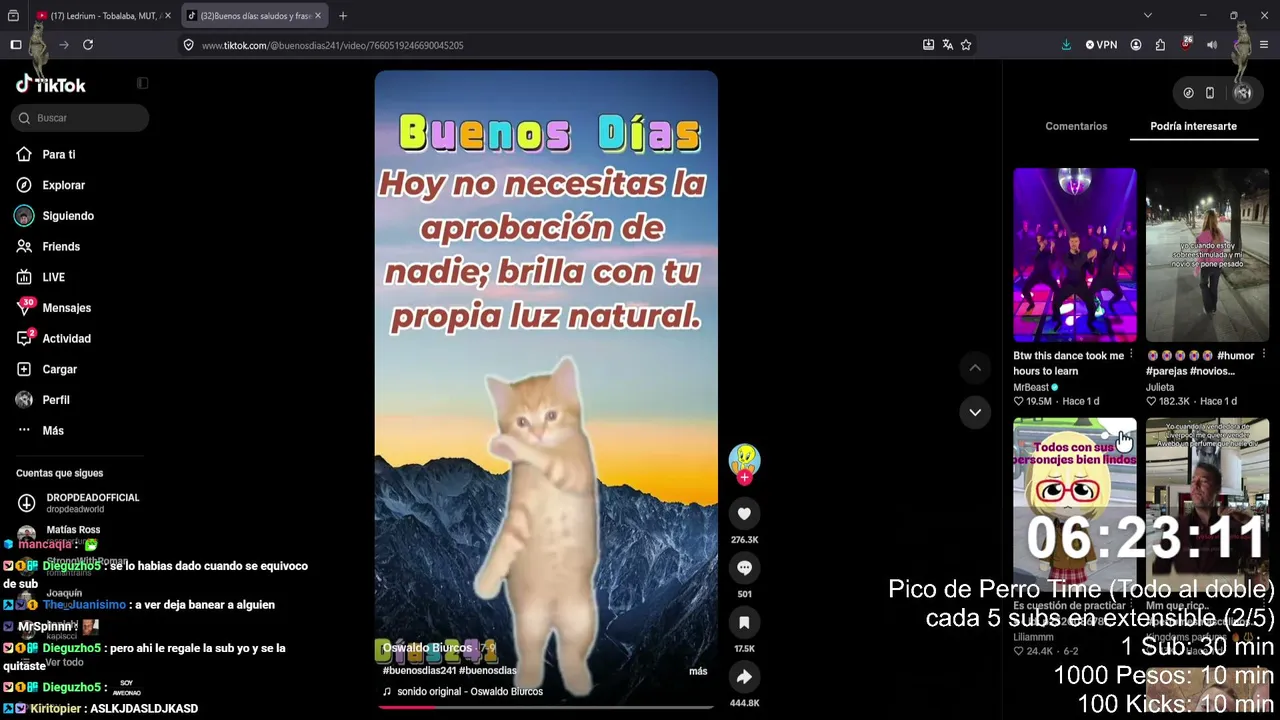Seek in the video progress bar

546,707
